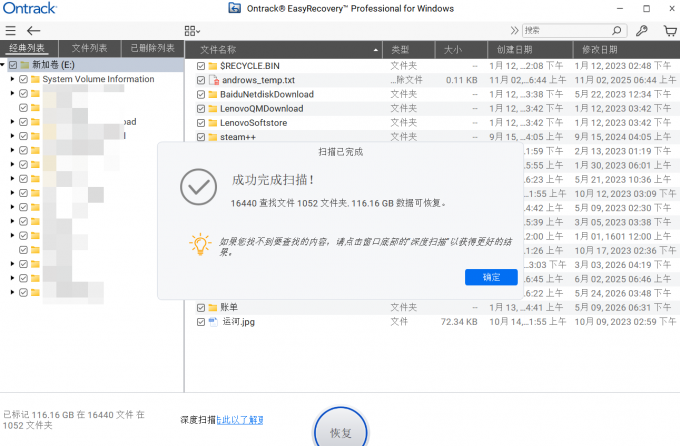Expand the System Volume Information node

click(x=12, y=79)
